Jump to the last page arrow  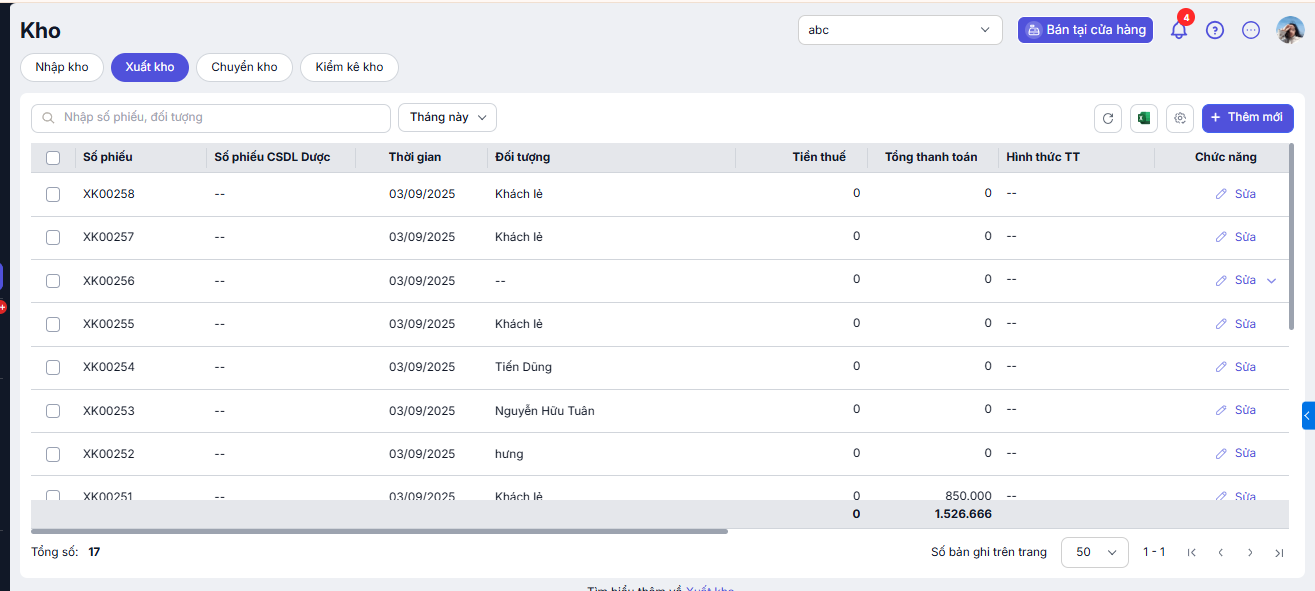(1279, 552)
